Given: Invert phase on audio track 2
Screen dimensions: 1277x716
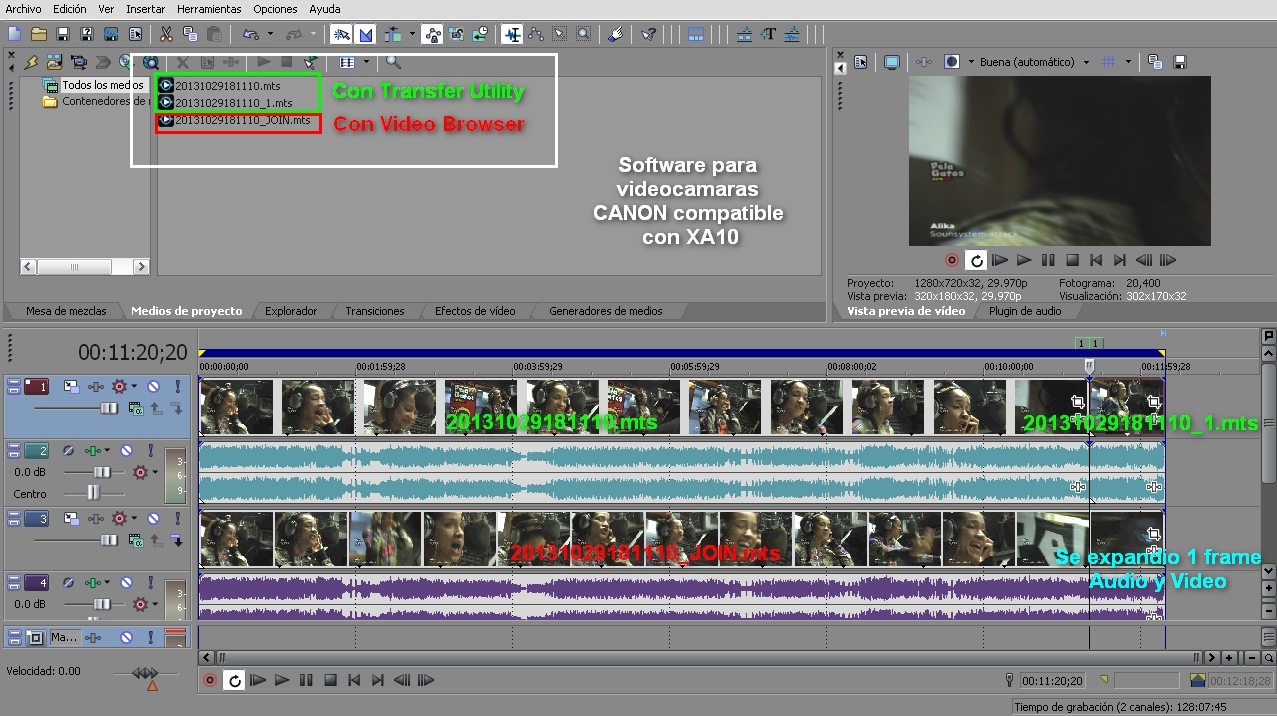Looking at the screenshot, I should pos(67,451).
